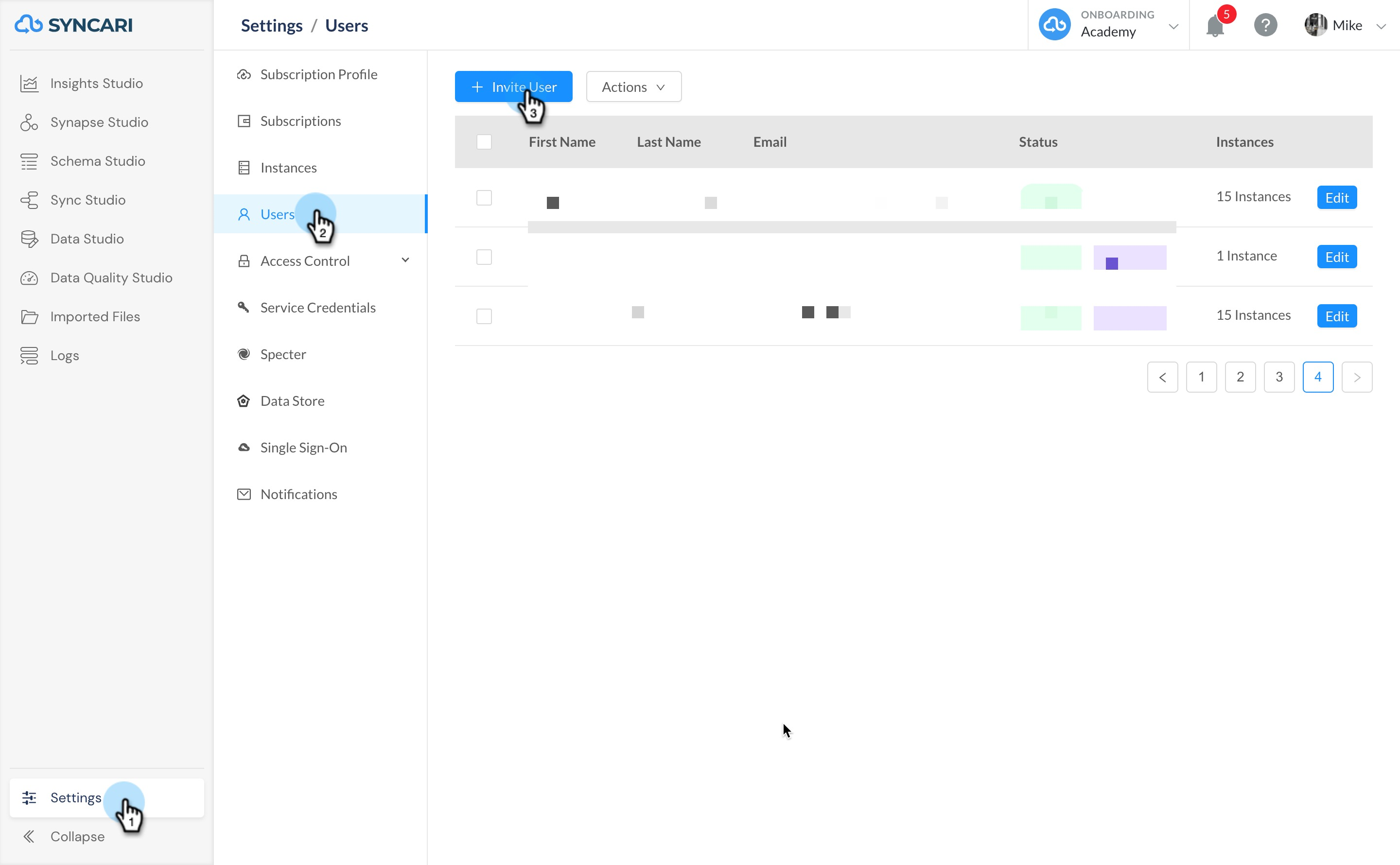Viewport: 1400px width, 865px height.
Task: Go to previous page arrow
Action: 1163,377
